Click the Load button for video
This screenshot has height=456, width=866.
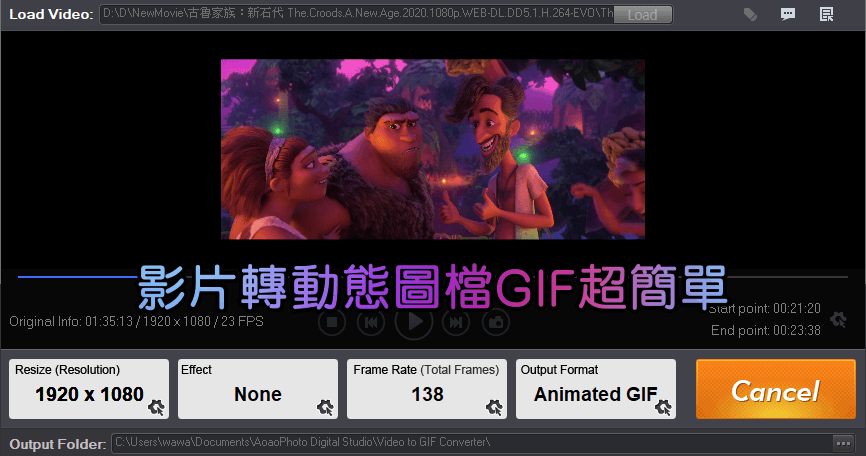(x=642, y=14)
